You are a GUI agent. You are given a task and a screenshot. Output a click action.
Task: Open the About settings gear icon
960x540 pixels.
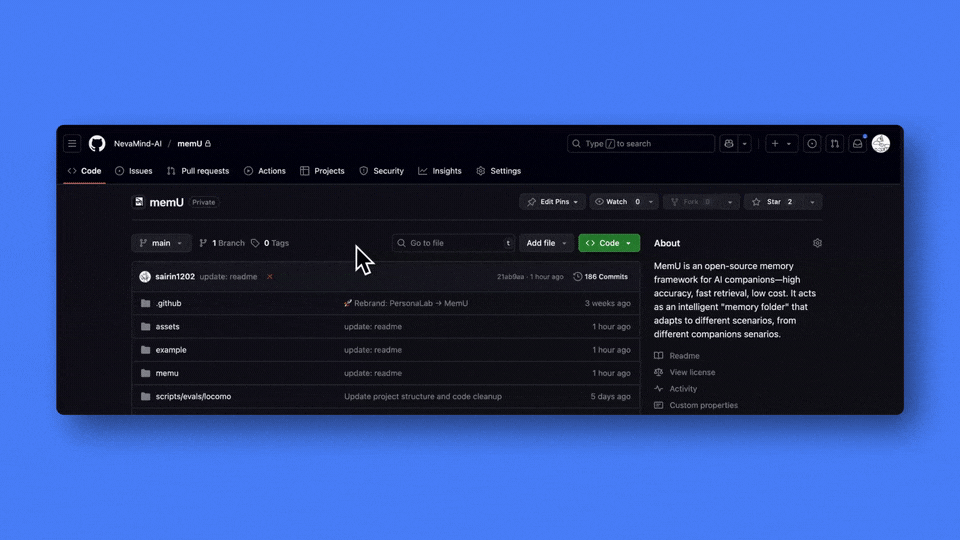[817, 243]
